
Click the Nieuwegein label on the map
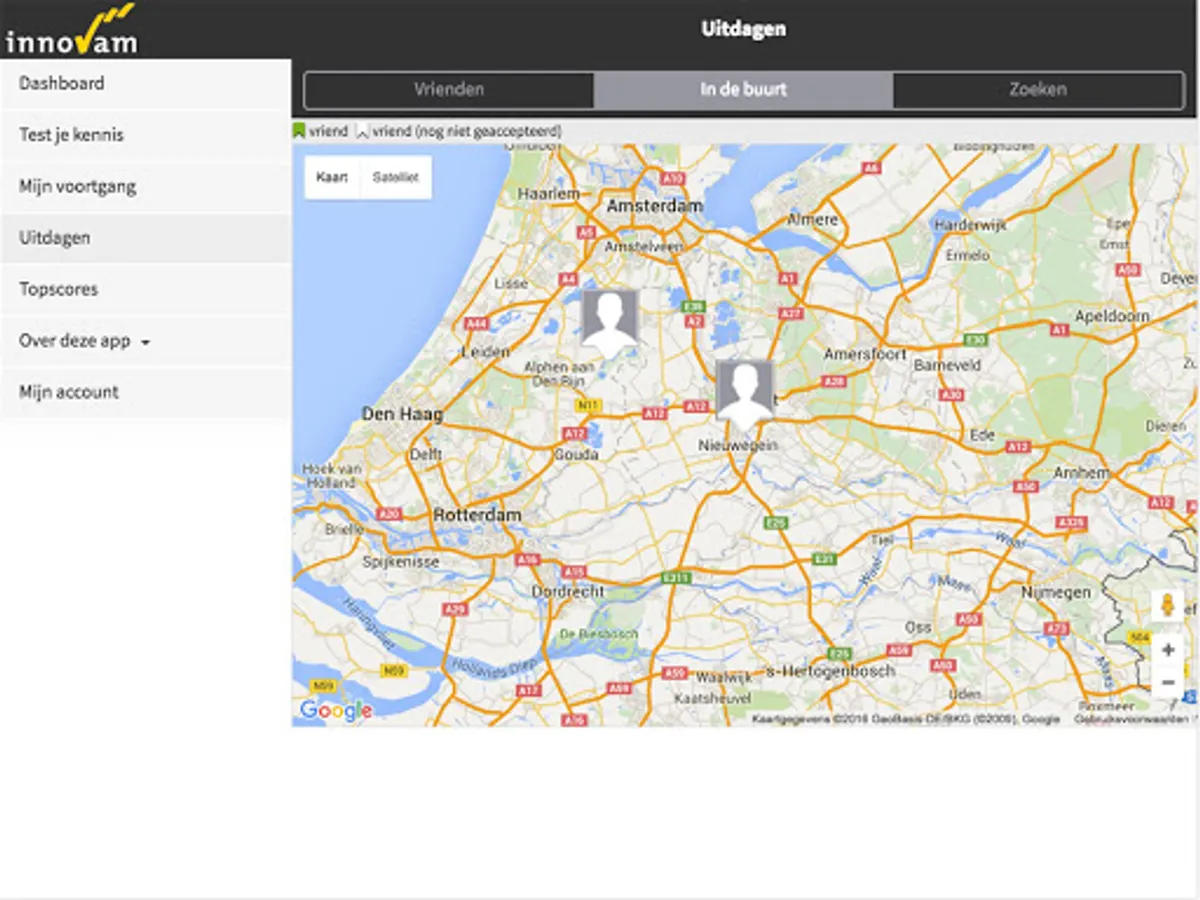(738, 445)
